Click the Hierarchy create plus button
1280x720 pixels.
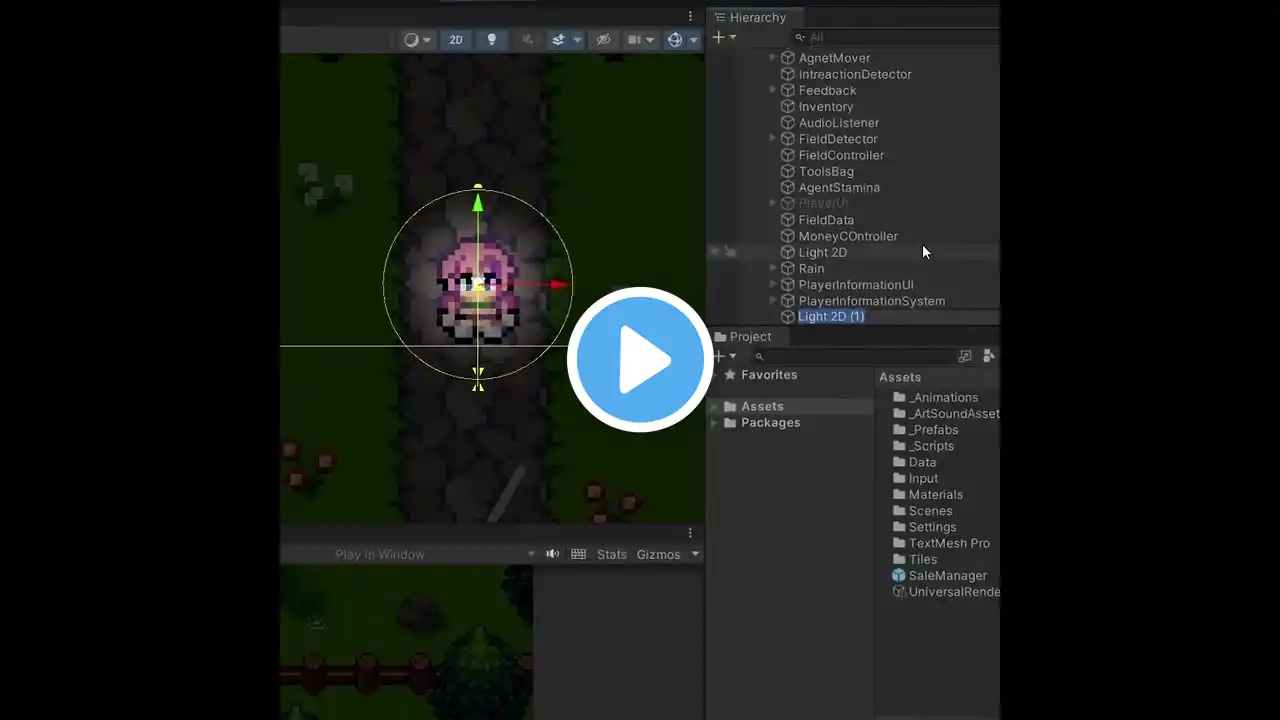[x=718, y=37]
